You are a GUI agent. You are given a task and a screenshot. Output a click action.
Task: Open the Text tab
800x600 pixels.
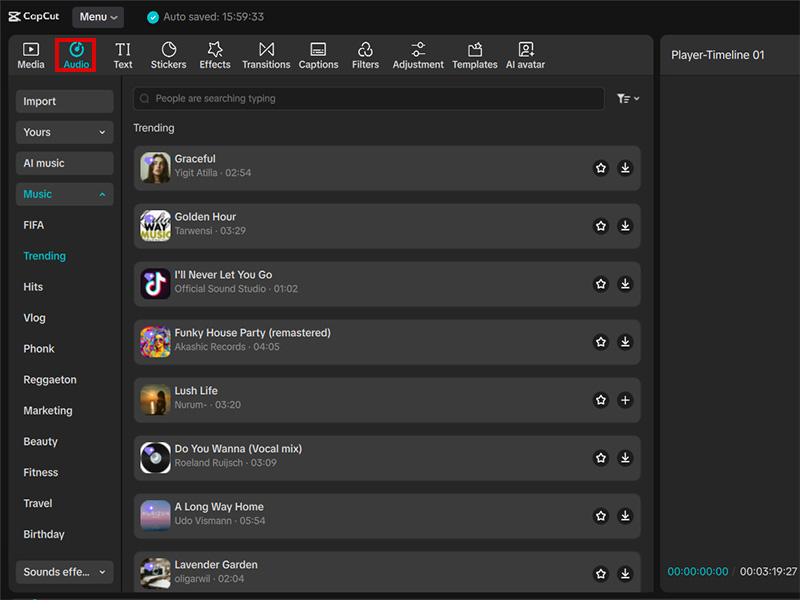[122, 55]
